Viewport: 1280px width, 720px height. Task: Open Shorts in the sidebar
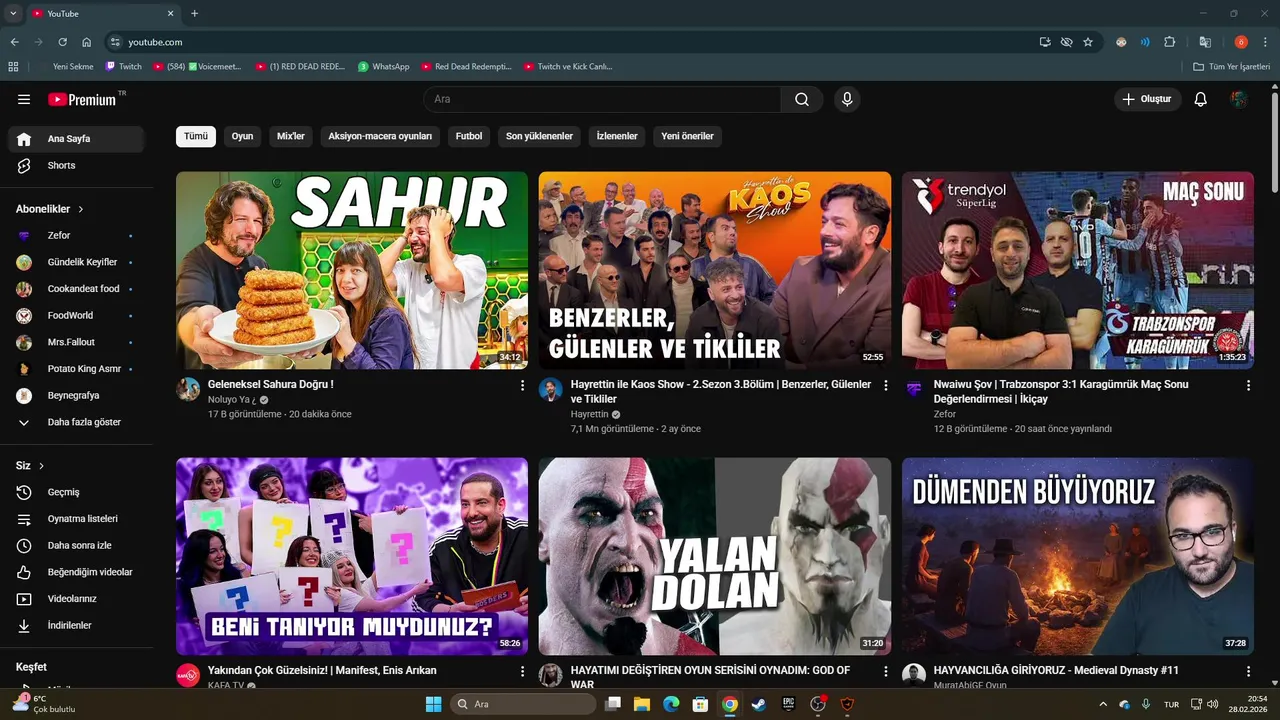(76, 165)
